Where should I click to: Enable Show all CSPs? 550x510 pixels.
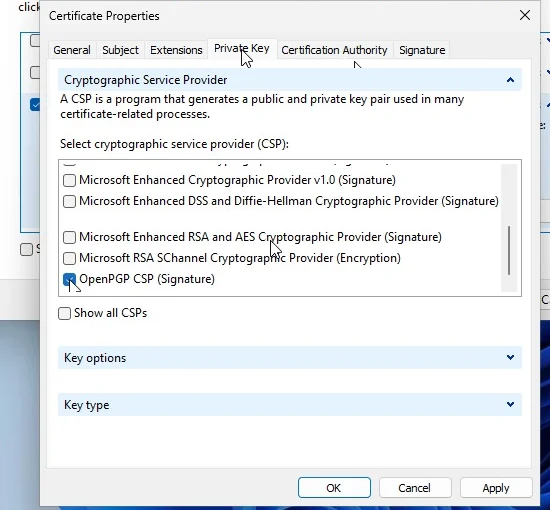[x=65, y=313]
